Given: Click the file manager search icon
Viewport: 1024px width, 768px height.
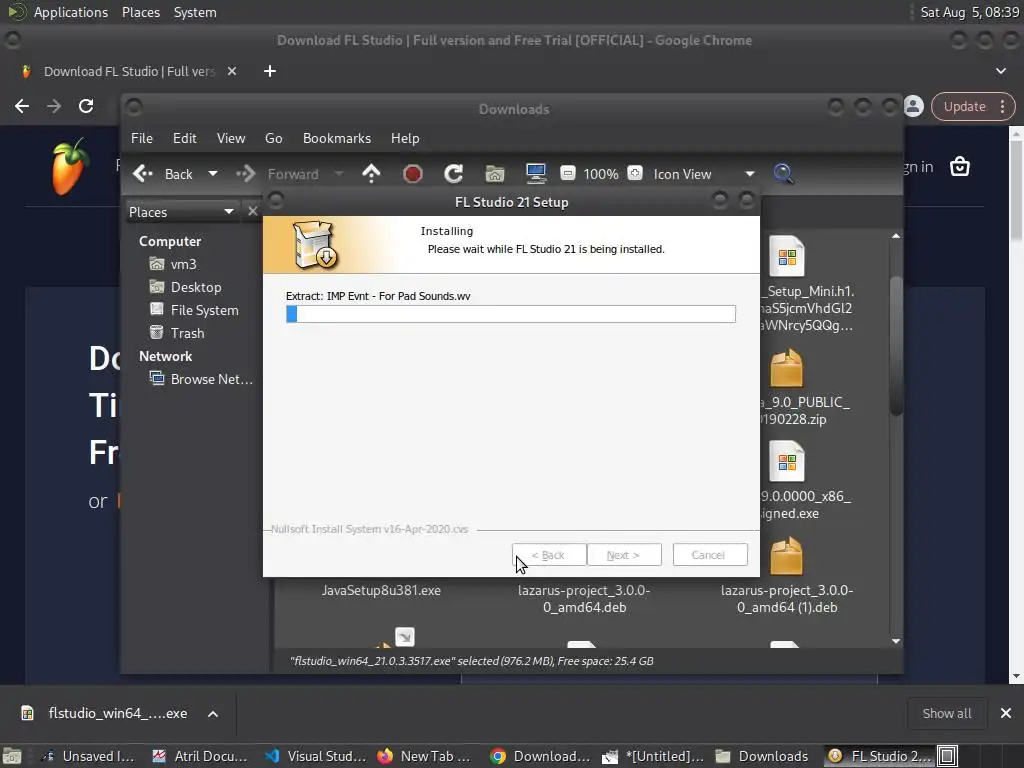Looking at the screenshot, I should pos(783,174).
